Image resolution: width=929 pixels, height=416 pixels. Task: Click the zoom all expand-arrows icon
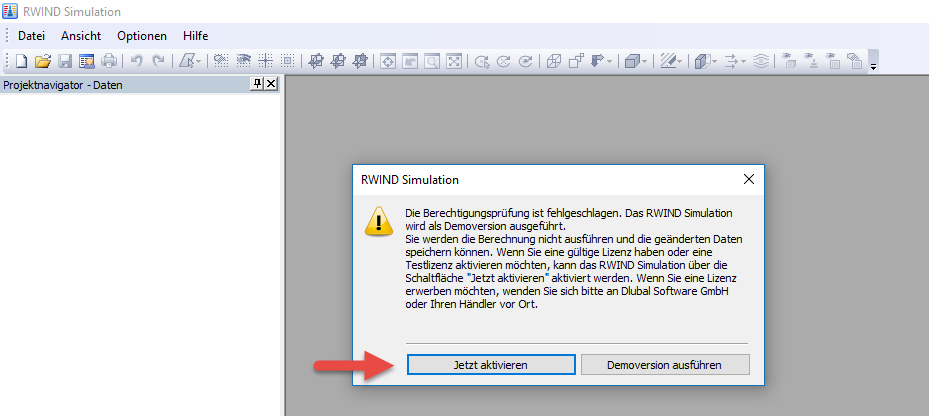tap(454, 60)
